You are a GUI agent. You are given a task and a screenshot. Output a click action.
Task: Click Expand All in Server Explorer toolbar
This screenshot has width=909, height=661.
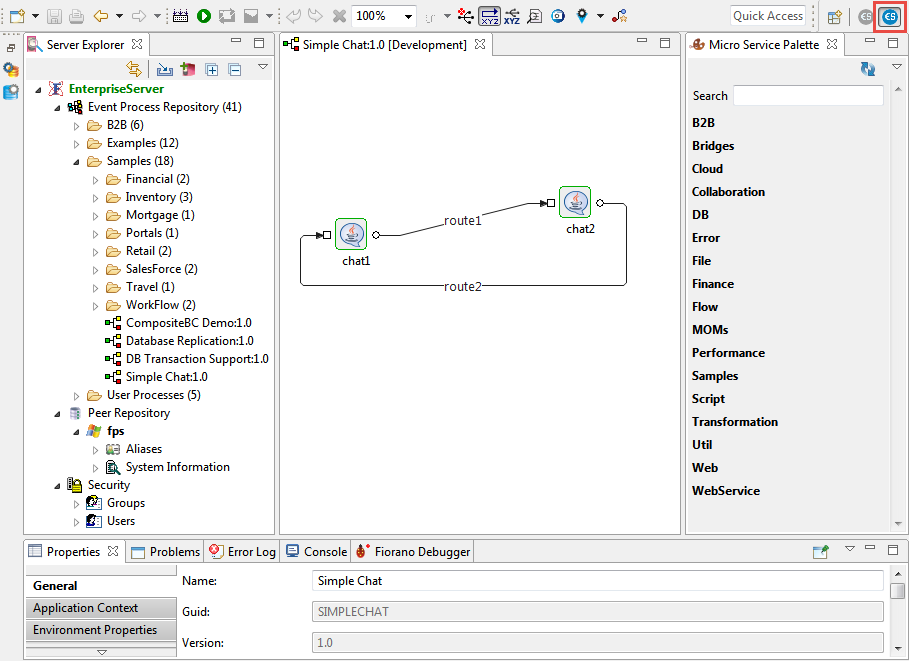pyautogui.click(x=212, y=69)
